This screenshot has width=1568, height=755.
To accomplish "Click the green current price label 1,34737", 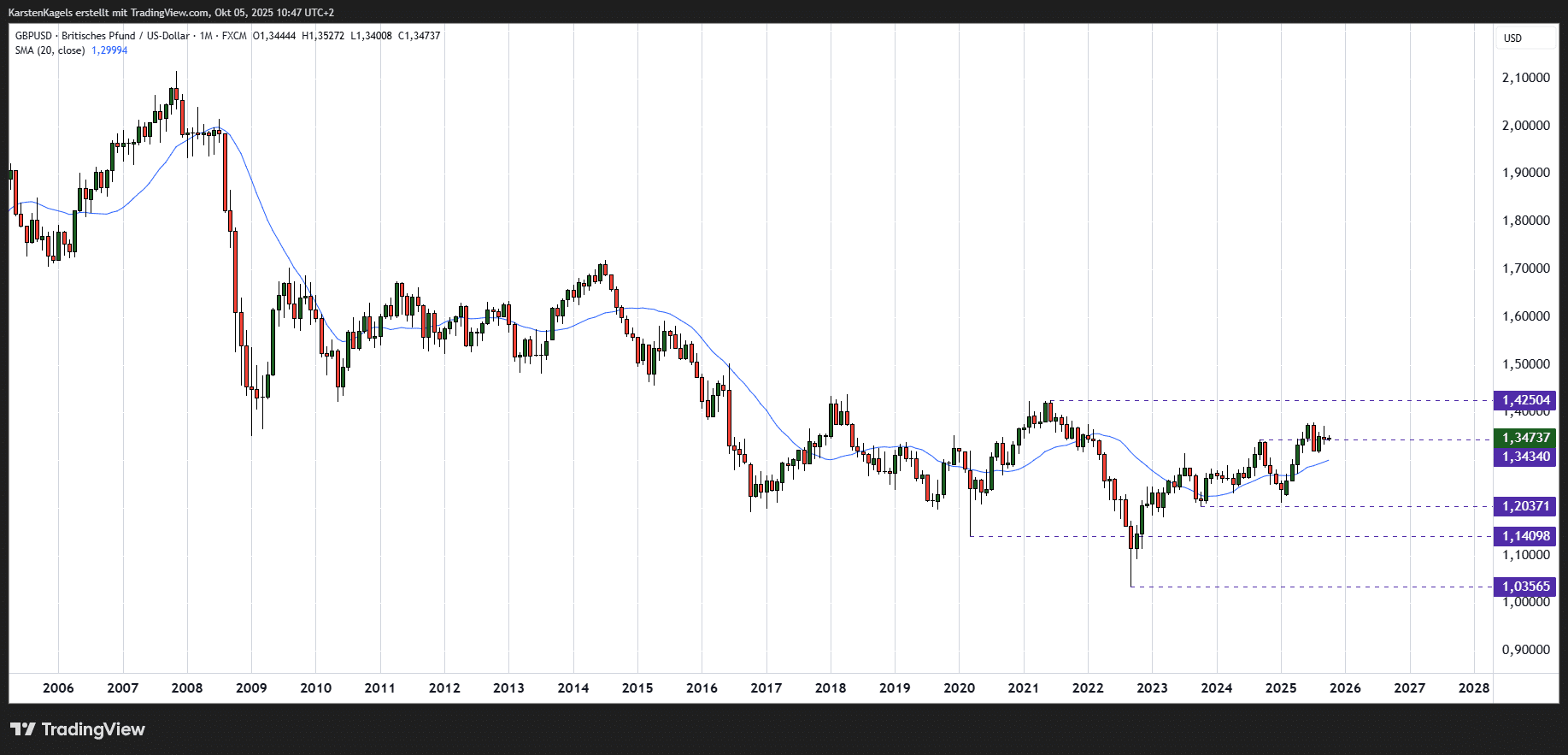I will tap(1525, 438).
